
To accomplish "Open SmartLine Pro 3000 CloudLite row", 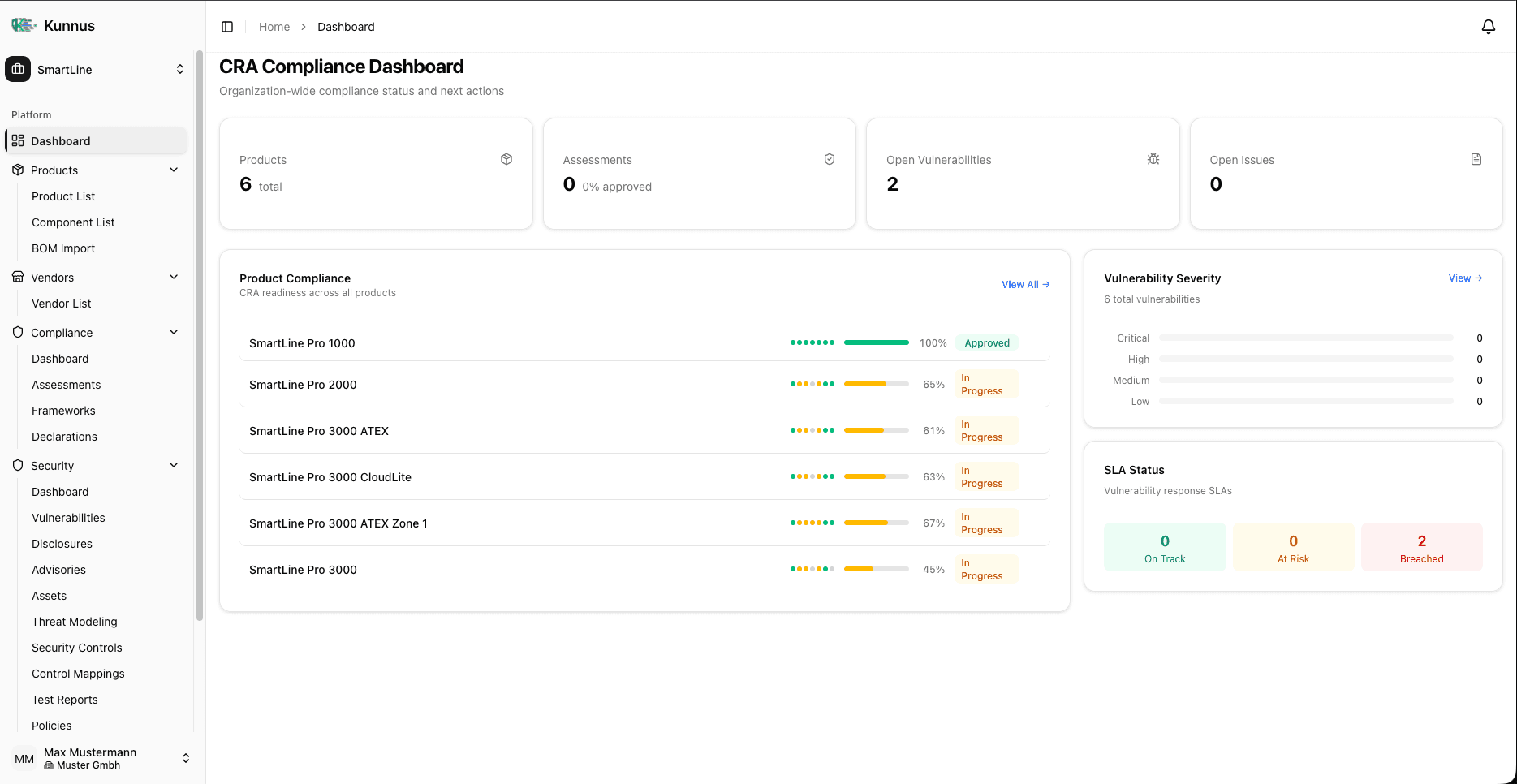I will [644, 477].
